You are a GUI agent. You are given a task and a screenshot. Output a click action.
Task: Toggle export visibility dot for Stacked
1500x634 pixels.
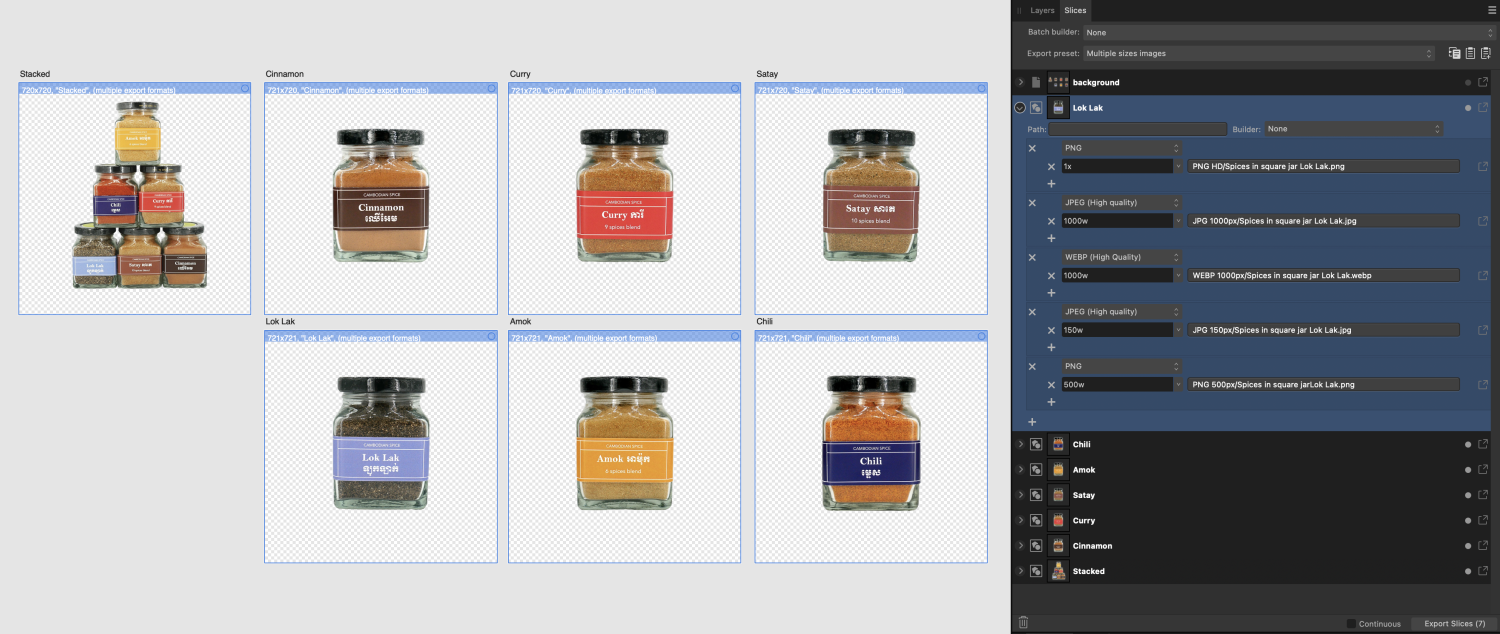[1468, 571]
